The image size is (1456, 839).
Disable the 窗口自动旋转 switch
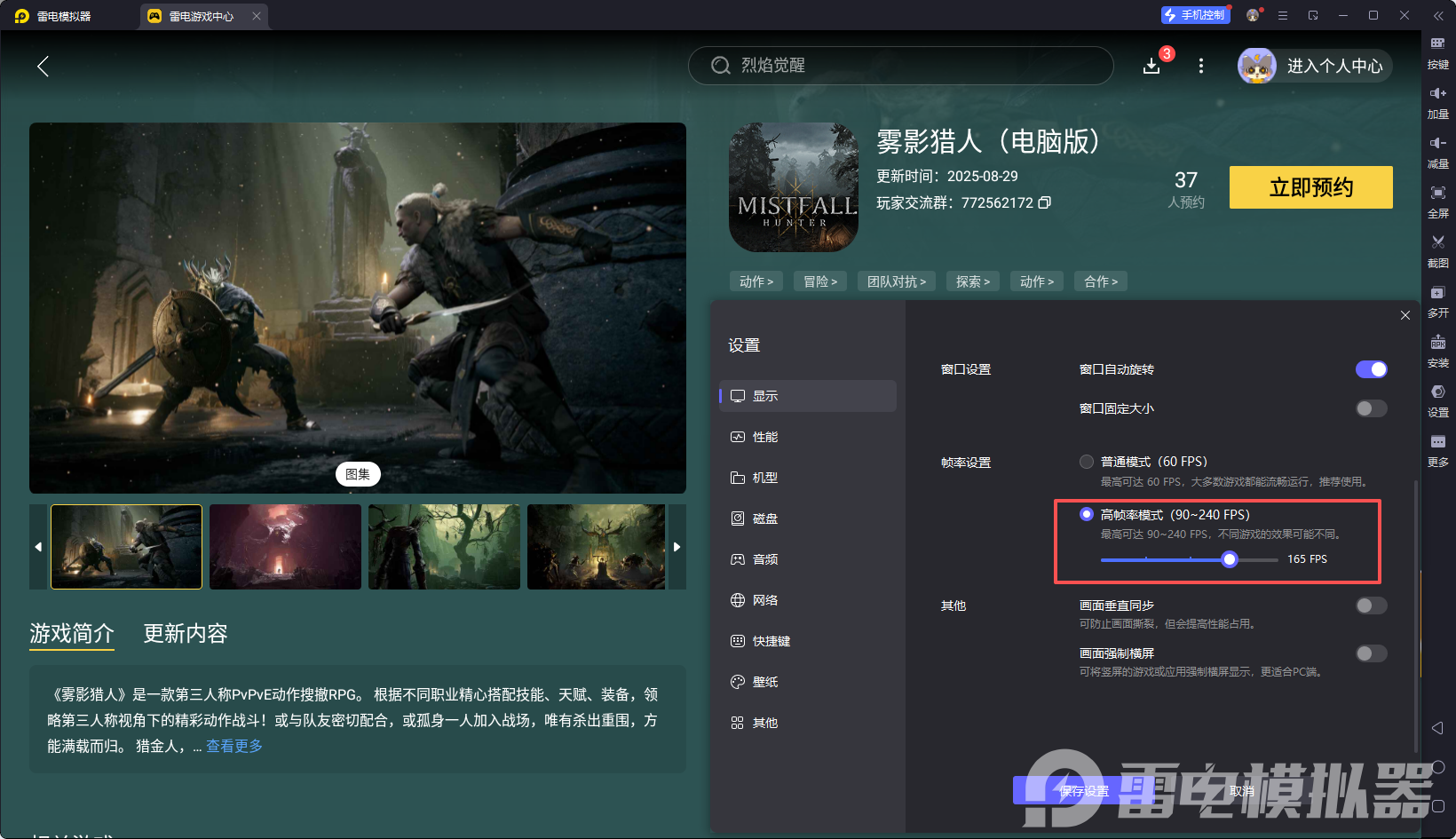point(1372,369)
